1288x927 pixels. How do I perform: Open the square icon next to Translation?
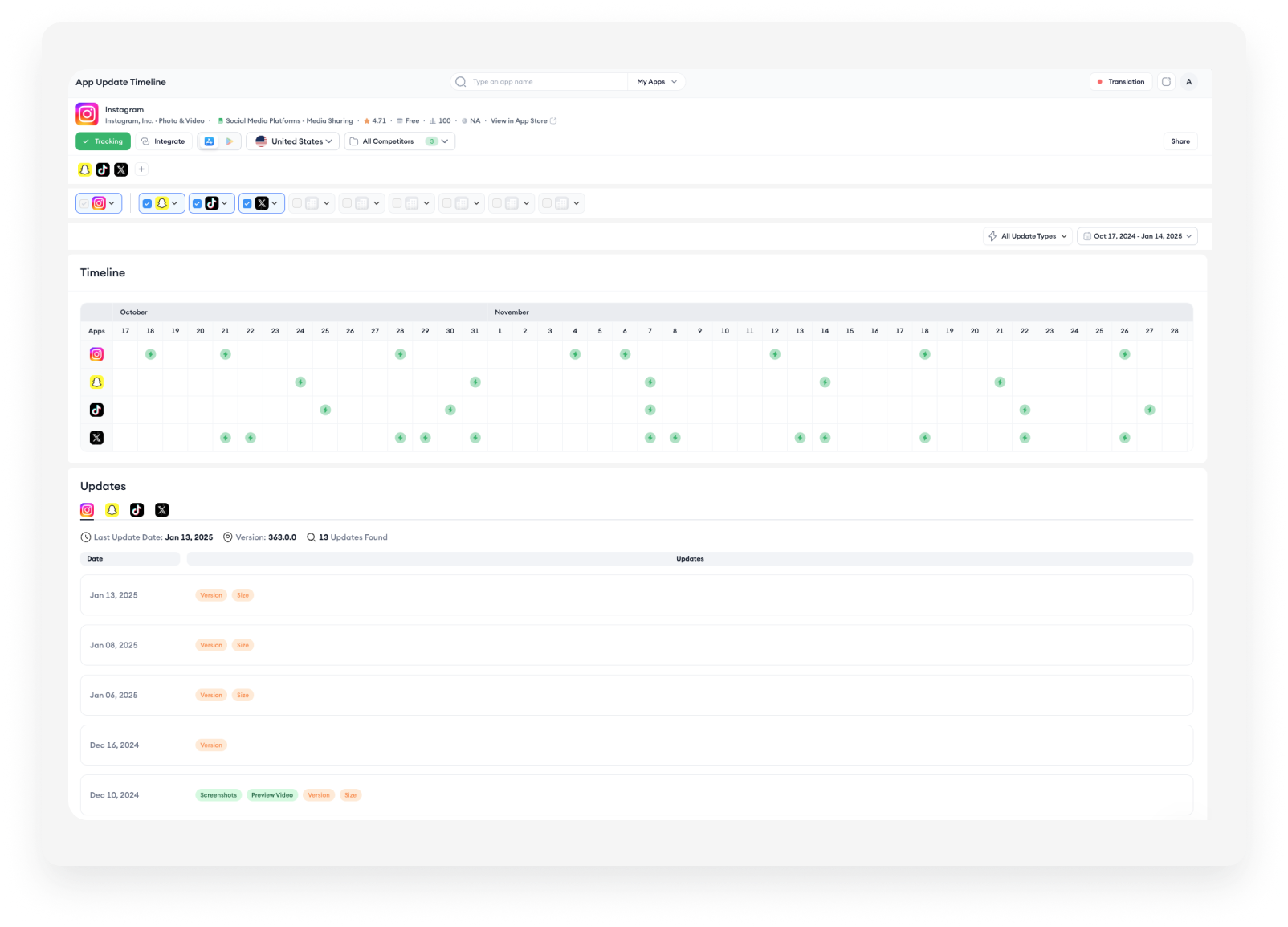click(x=1166, y=82)
